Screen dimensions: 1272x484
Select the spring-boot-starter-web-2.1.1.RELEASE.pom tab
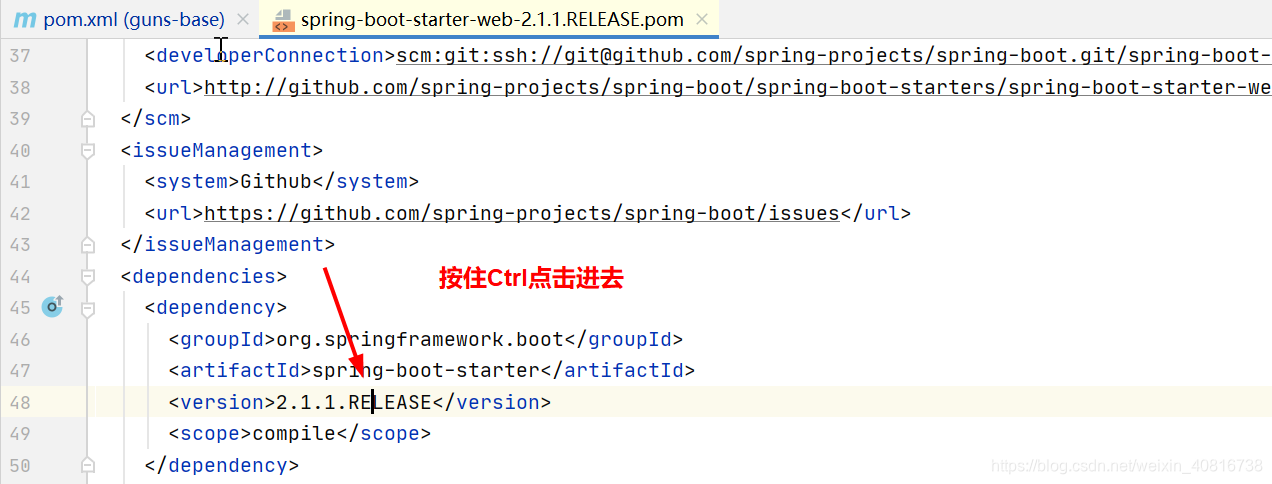point(492,19)
